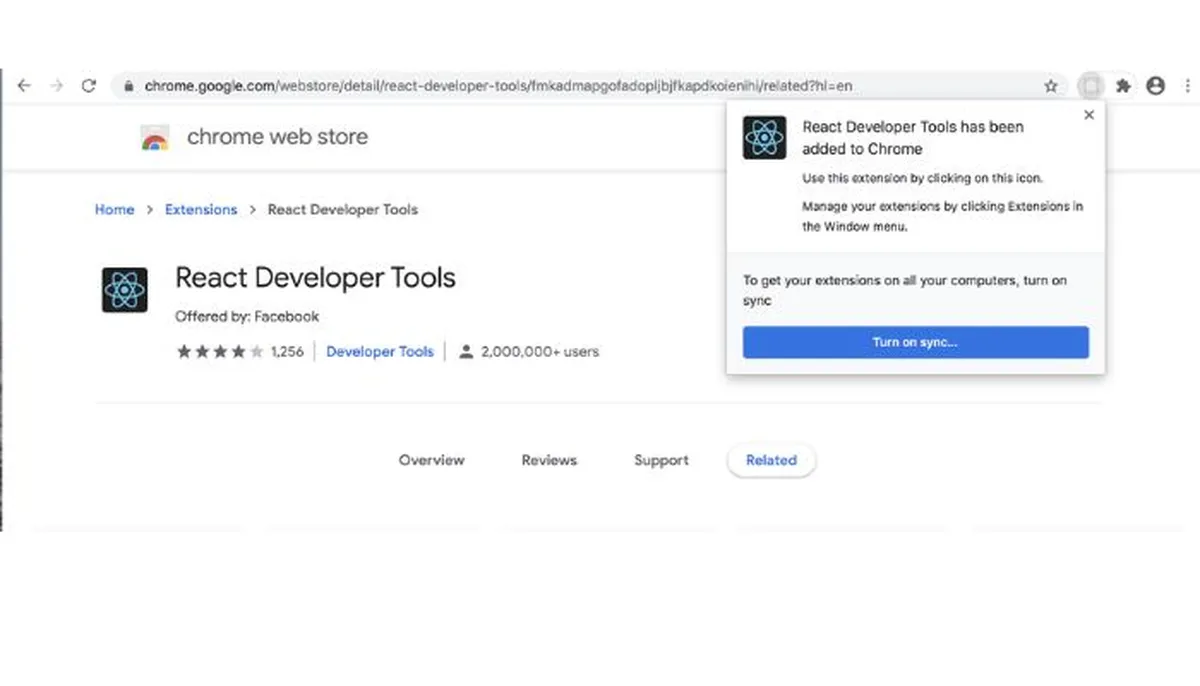Go back with the browser back arrow
Screen dimensions: 1200x686
(x=24, y=86)
